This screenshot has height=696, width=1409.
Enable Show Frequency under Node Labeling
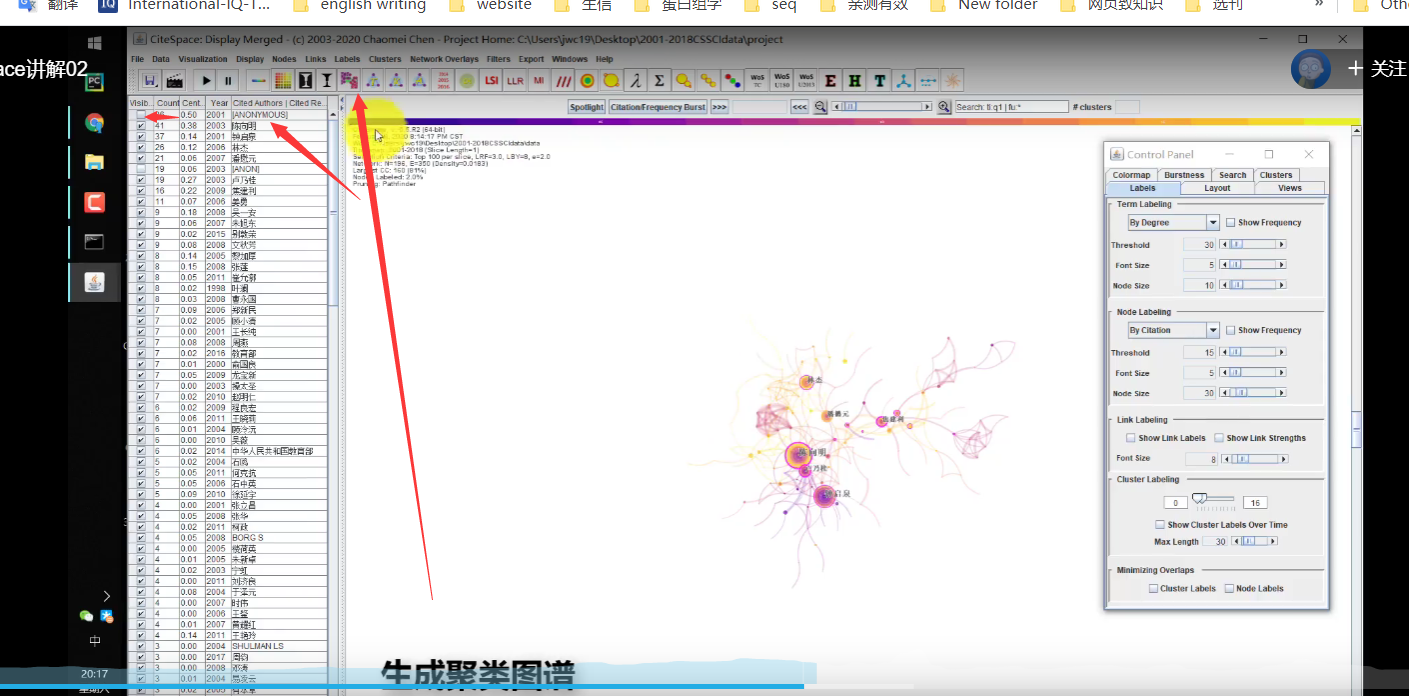1231,330
